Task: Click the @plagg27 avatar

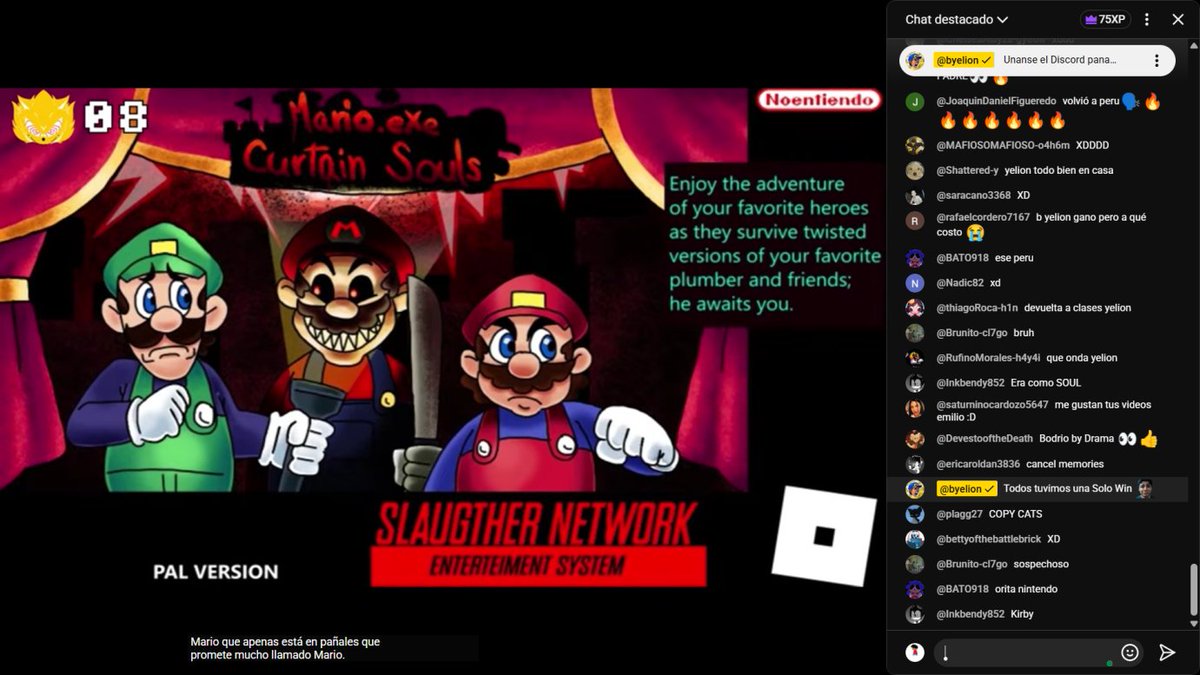Action: point(915,514)
